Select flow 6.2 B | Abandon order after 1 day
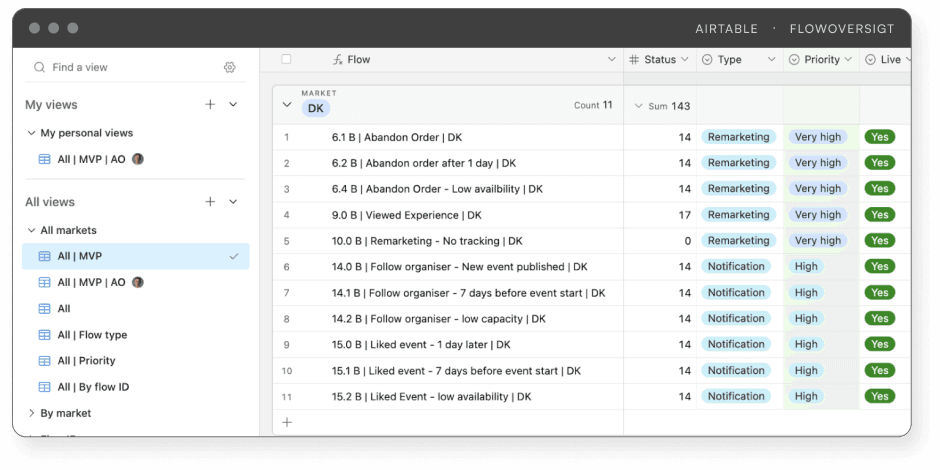Image resolution: width=940 pixels, height=470 pixels. tap(424, 163)
